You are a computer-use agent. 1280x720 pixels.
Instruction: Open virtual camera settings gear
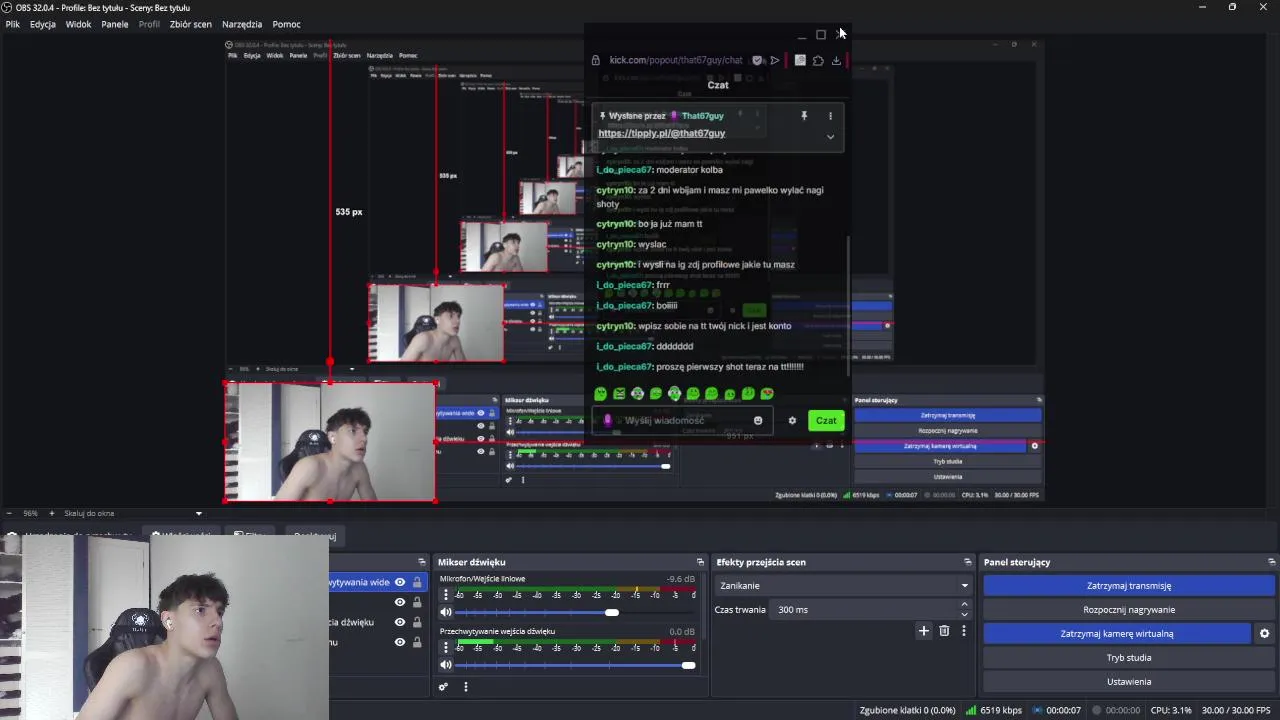1264,633
